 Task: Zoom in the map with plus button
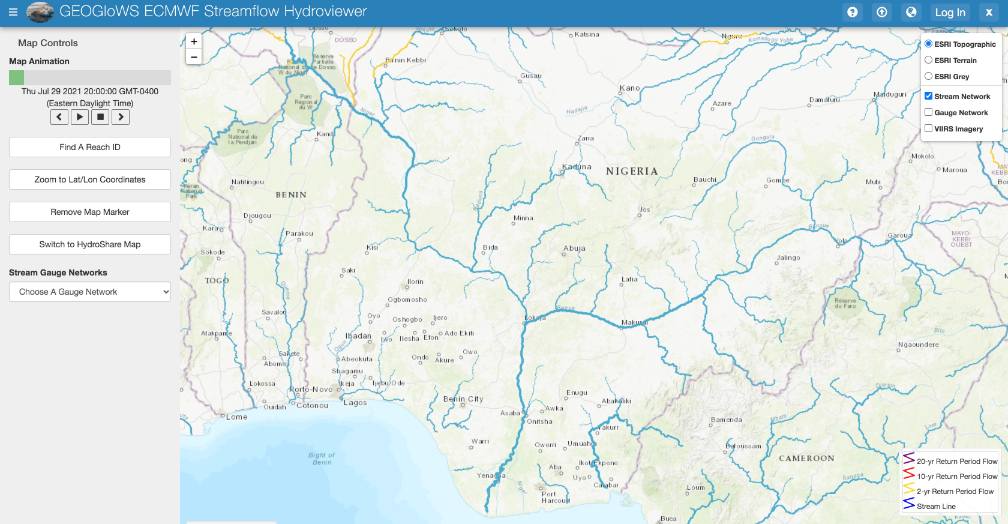click(194, 42)
